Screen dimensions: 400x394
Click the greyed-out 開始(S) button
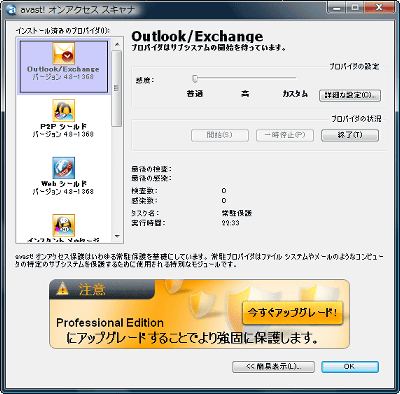[x=220, y=135]
